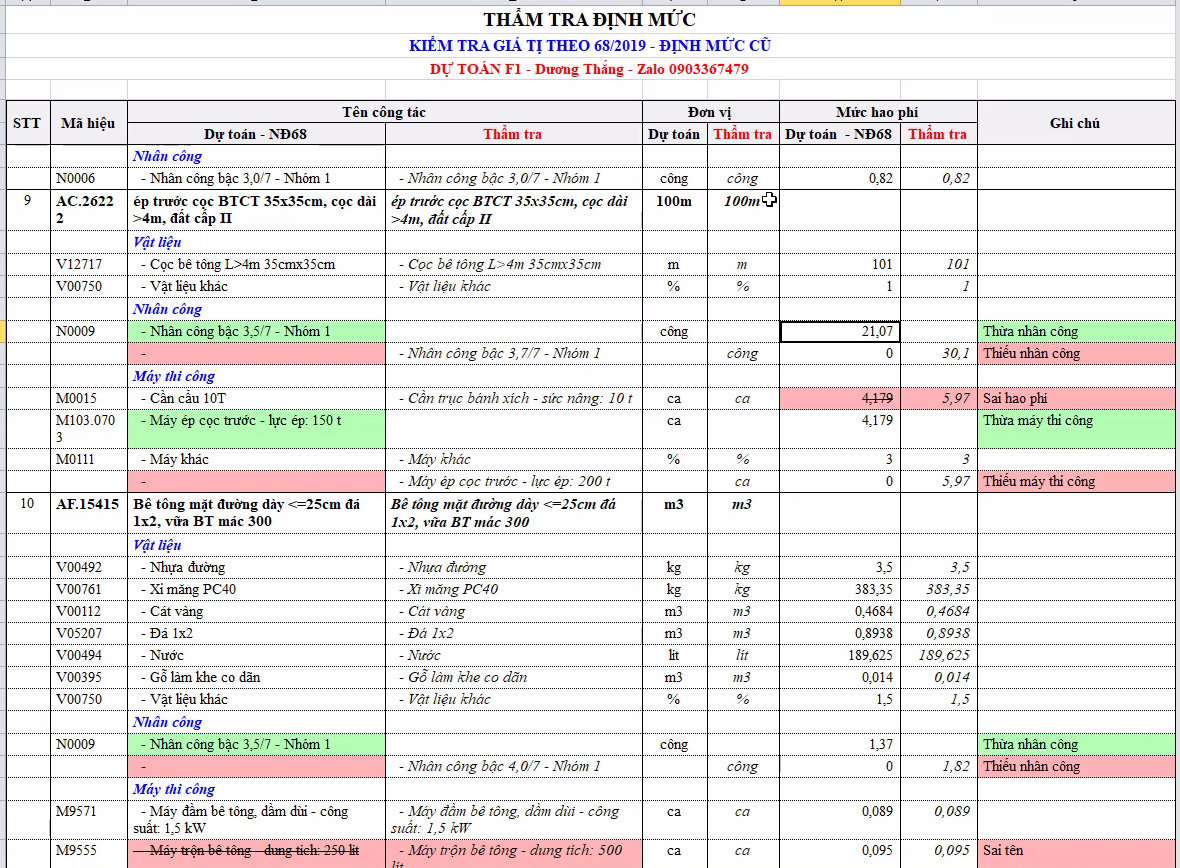Select the value 30,1 cell

(938, 353)
